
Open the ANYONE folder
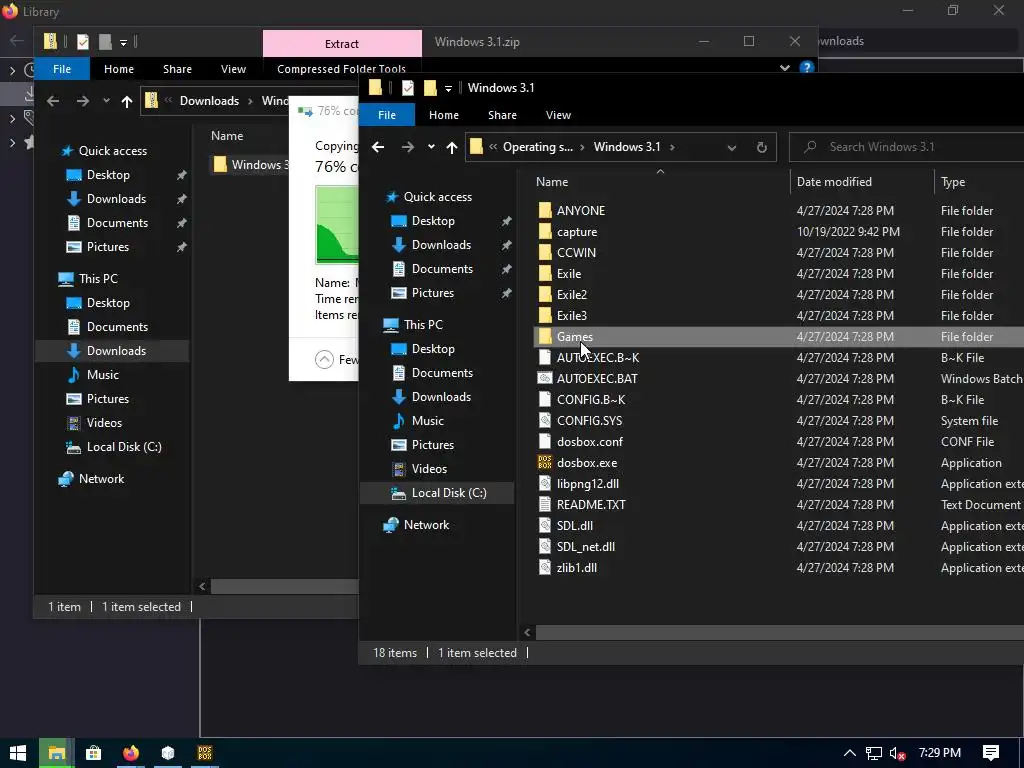point(581,211)
